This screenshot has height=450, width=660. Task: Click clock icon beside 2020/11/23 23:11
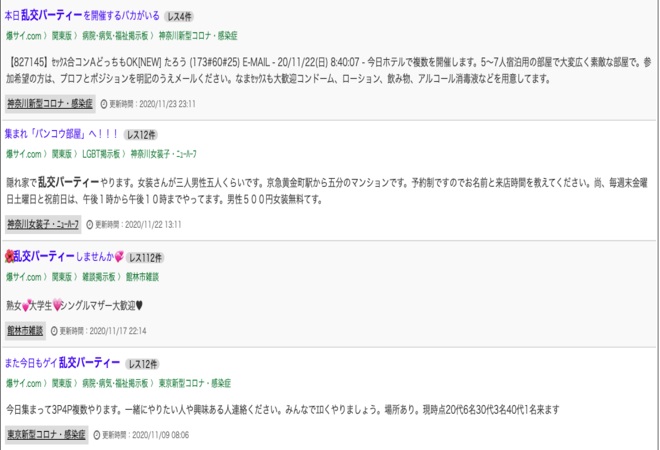pyautogui.click(x=104, y=104)
